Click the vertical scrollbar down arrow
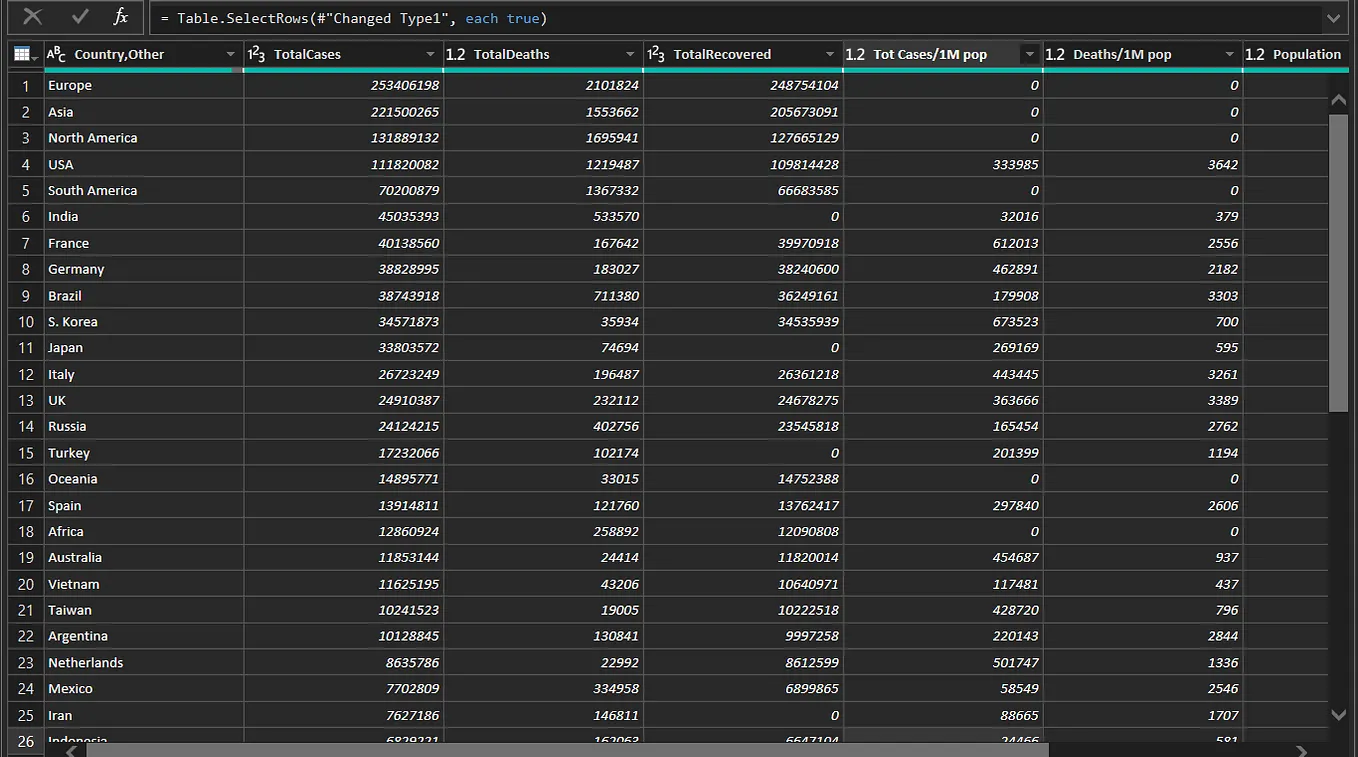Viewport: 1358px width, 757px height. click(1338, 716)
